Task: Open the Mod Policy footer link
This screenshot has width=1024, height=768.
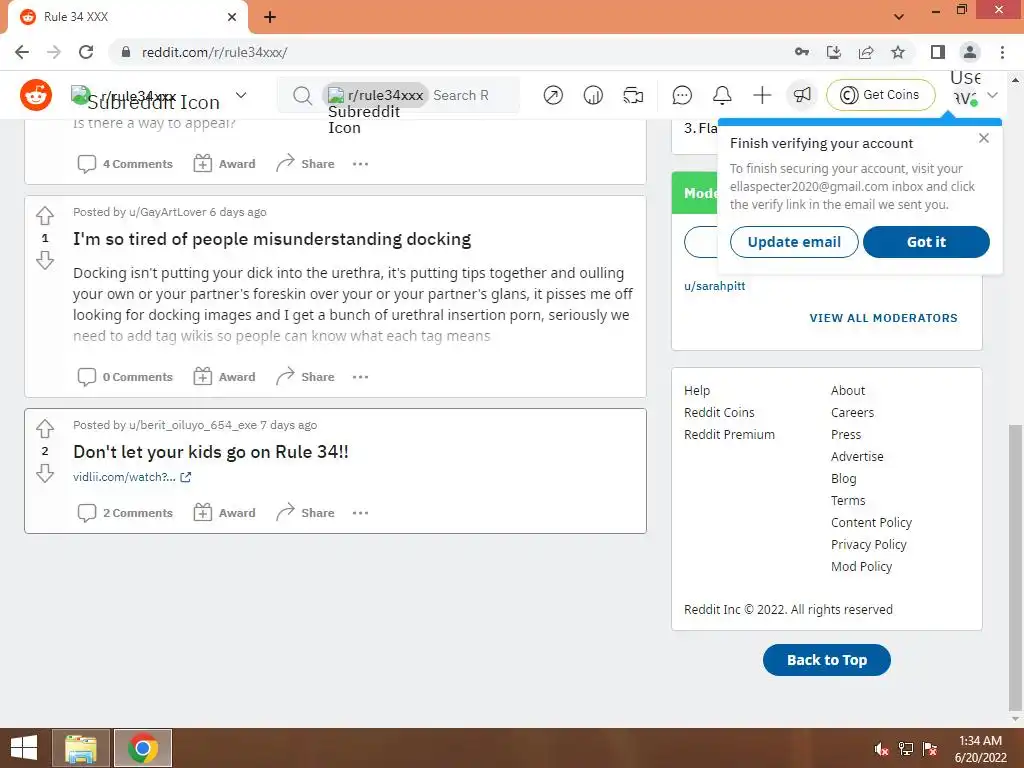Action: 861,566
